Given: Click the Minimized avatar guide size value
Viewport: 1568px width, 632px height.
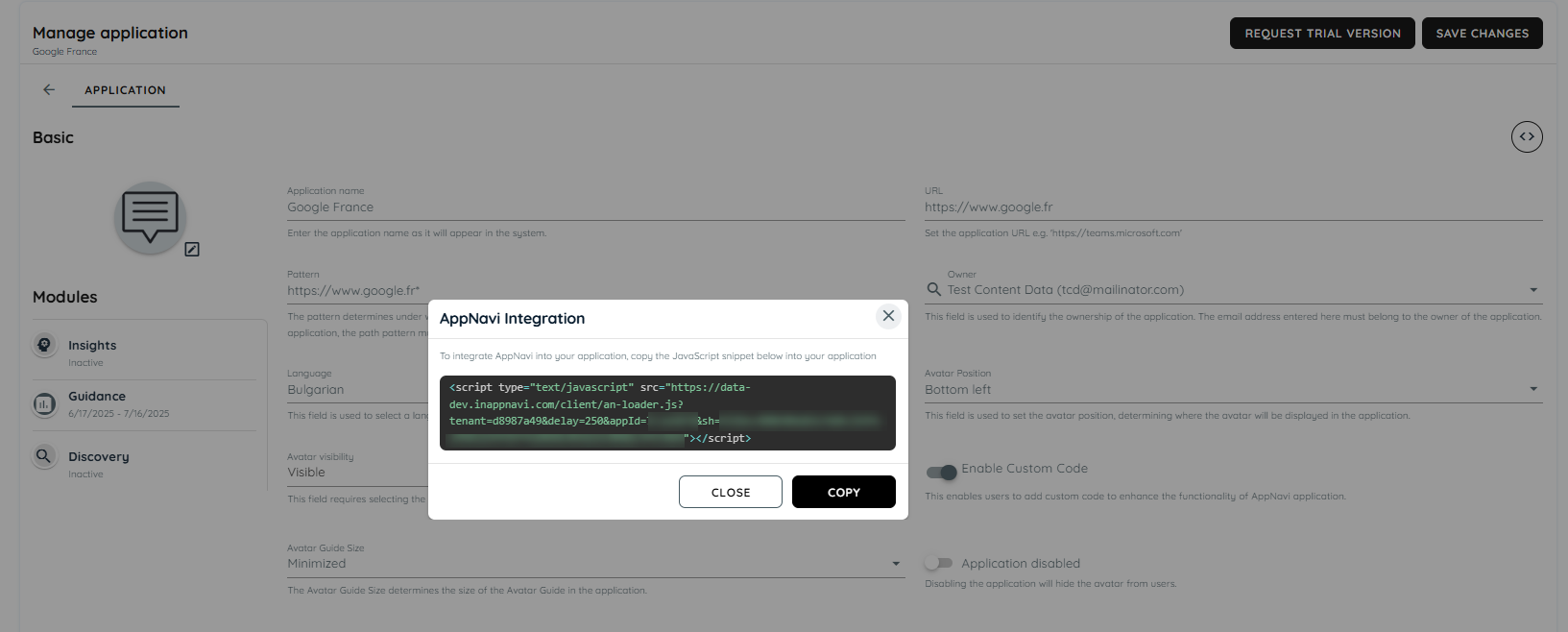Looking at the screenshot, I should (317, 564).
